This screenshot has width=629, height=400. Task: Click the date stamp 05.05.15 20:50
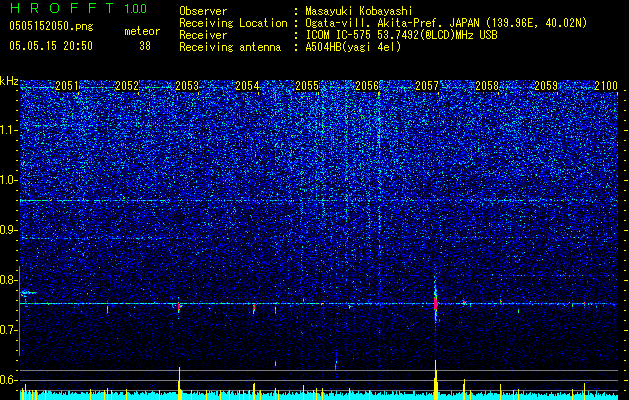[51, 46]
